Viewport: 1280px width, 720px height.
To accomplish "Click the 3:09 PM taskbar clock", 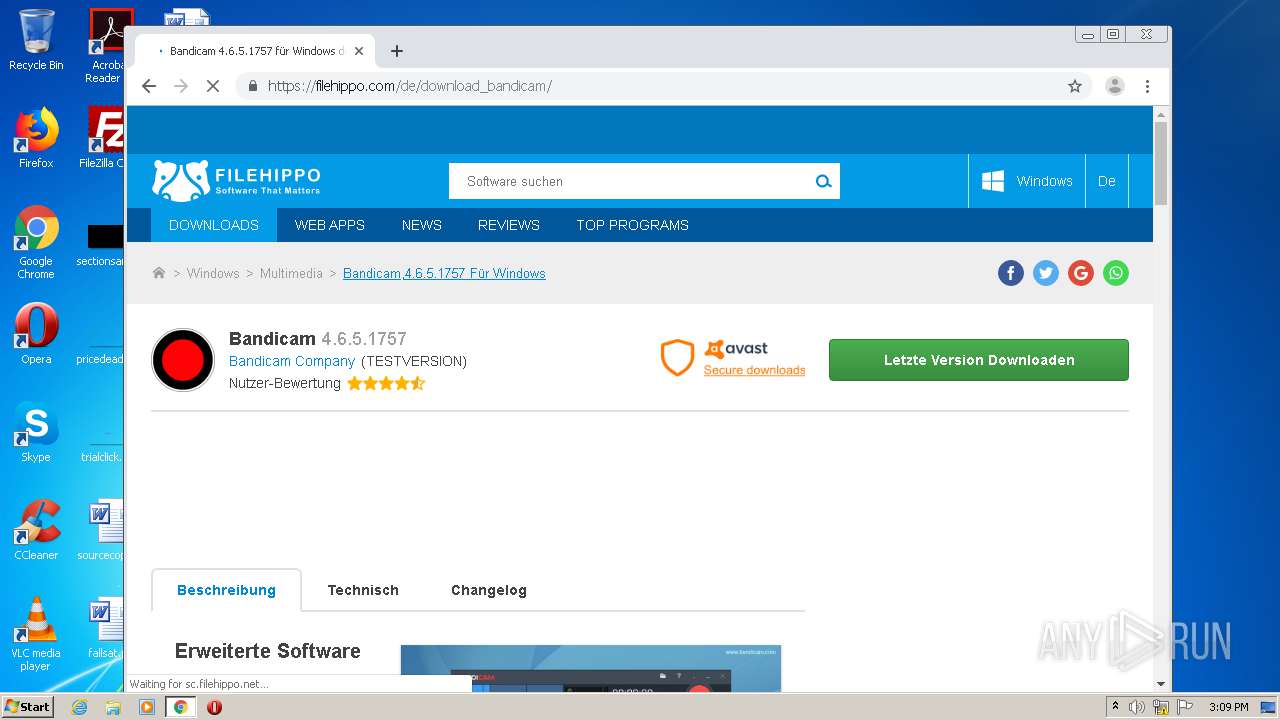I will point(1228,707).
